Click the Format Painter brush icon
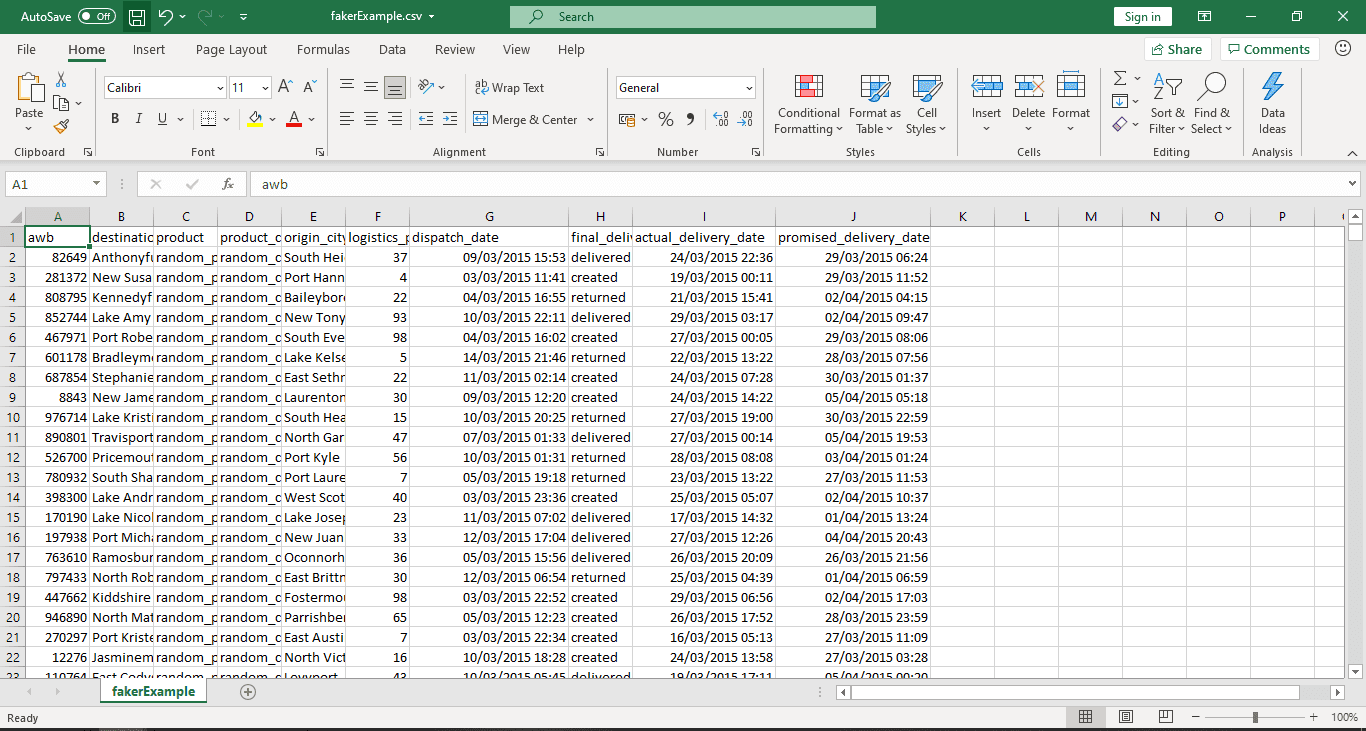The image size is (1366, 731). [x=61, y=126]
